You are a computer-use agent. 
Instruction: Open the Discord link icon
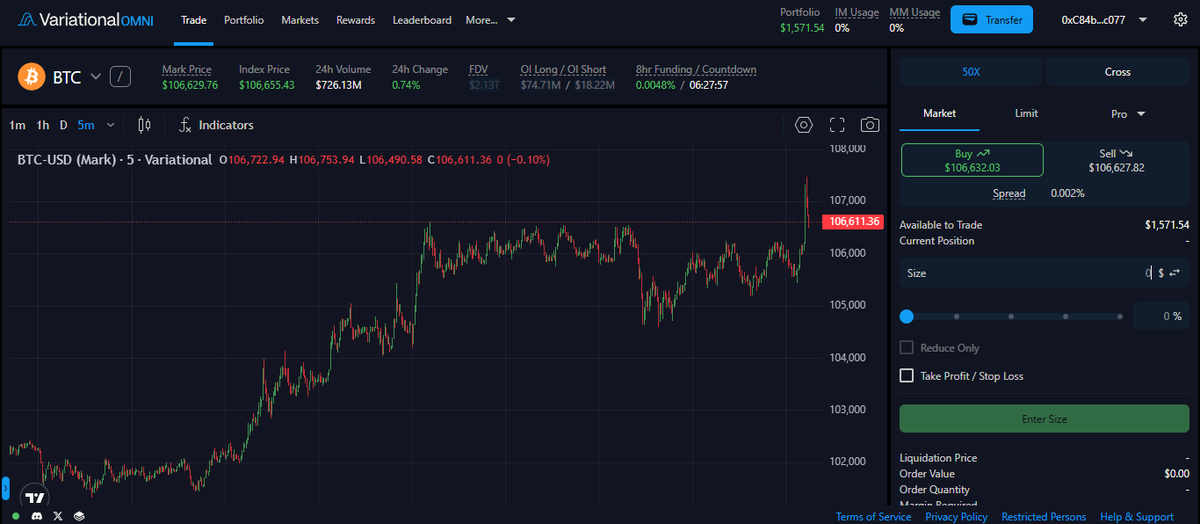coord(35,516)
